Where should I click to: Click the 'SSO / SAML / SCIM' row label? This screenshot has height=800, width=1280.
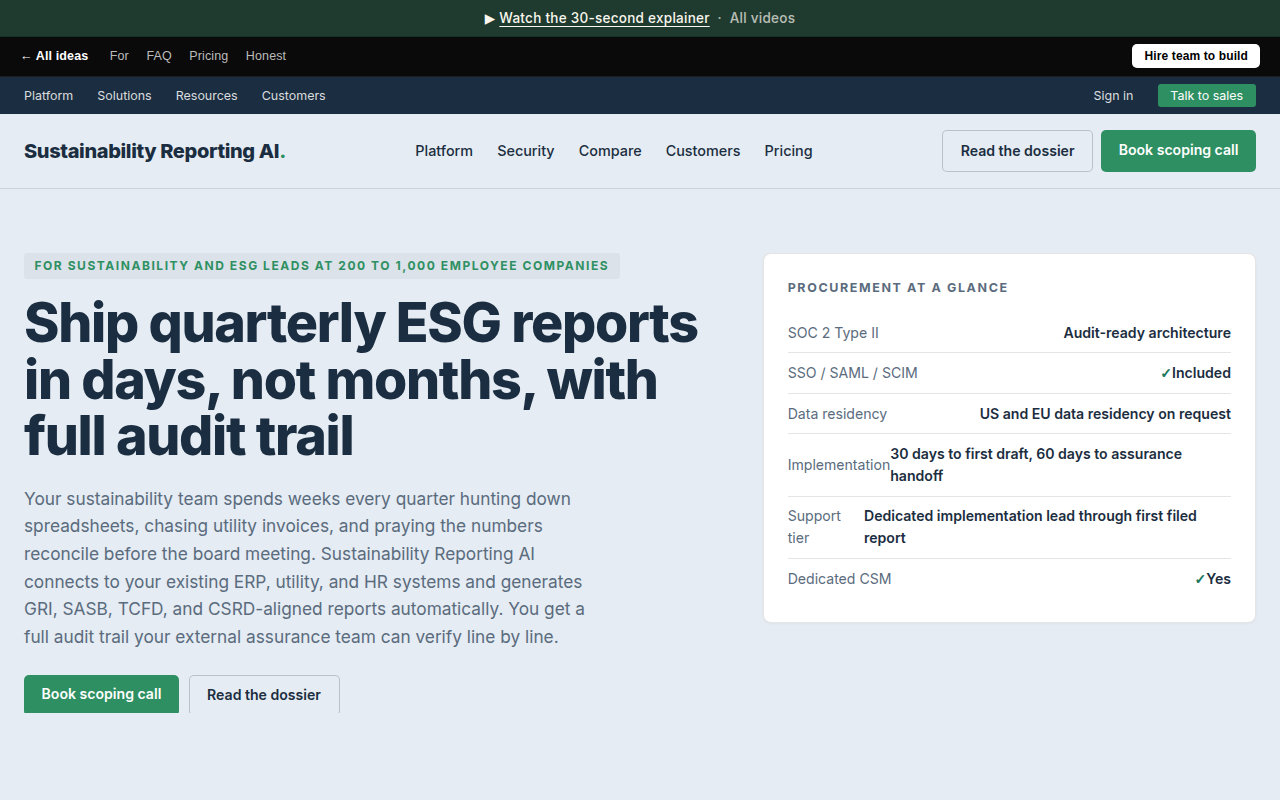click(x=853, y=373)
